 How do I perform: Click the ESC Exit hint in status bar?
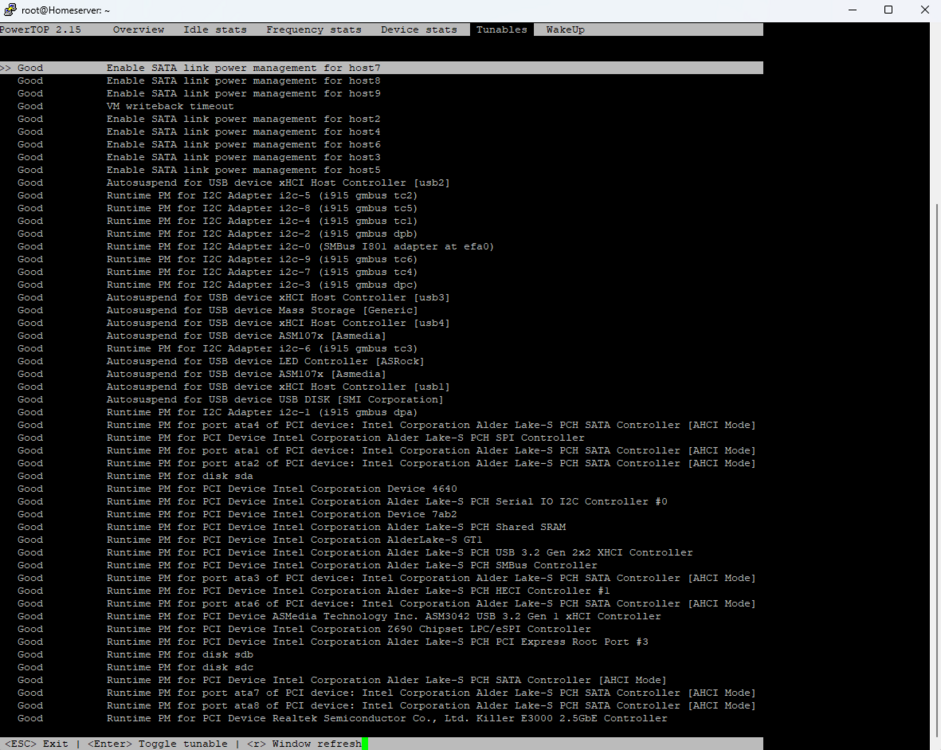[x=36, y=743]
